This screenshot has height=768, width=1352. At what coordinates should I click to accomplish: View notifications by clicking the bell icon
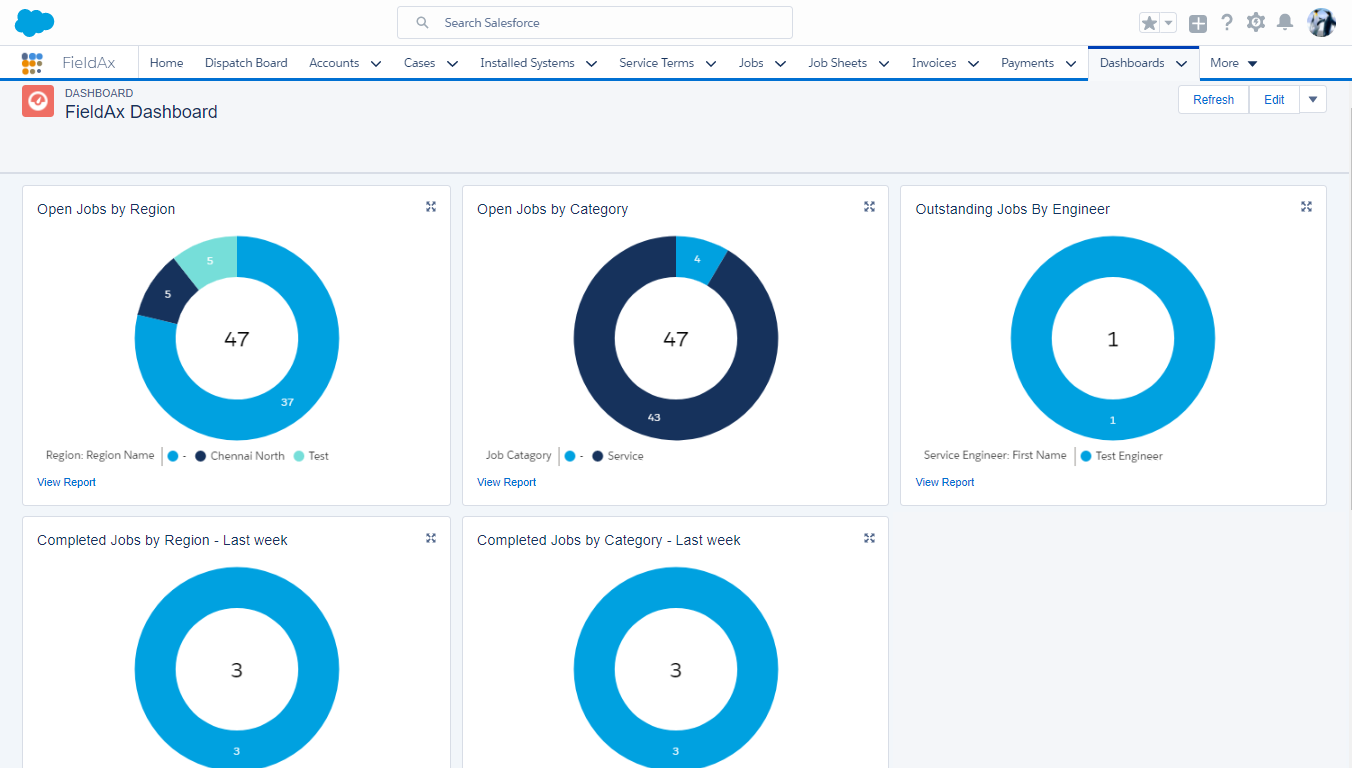(x=1285, y=22)
